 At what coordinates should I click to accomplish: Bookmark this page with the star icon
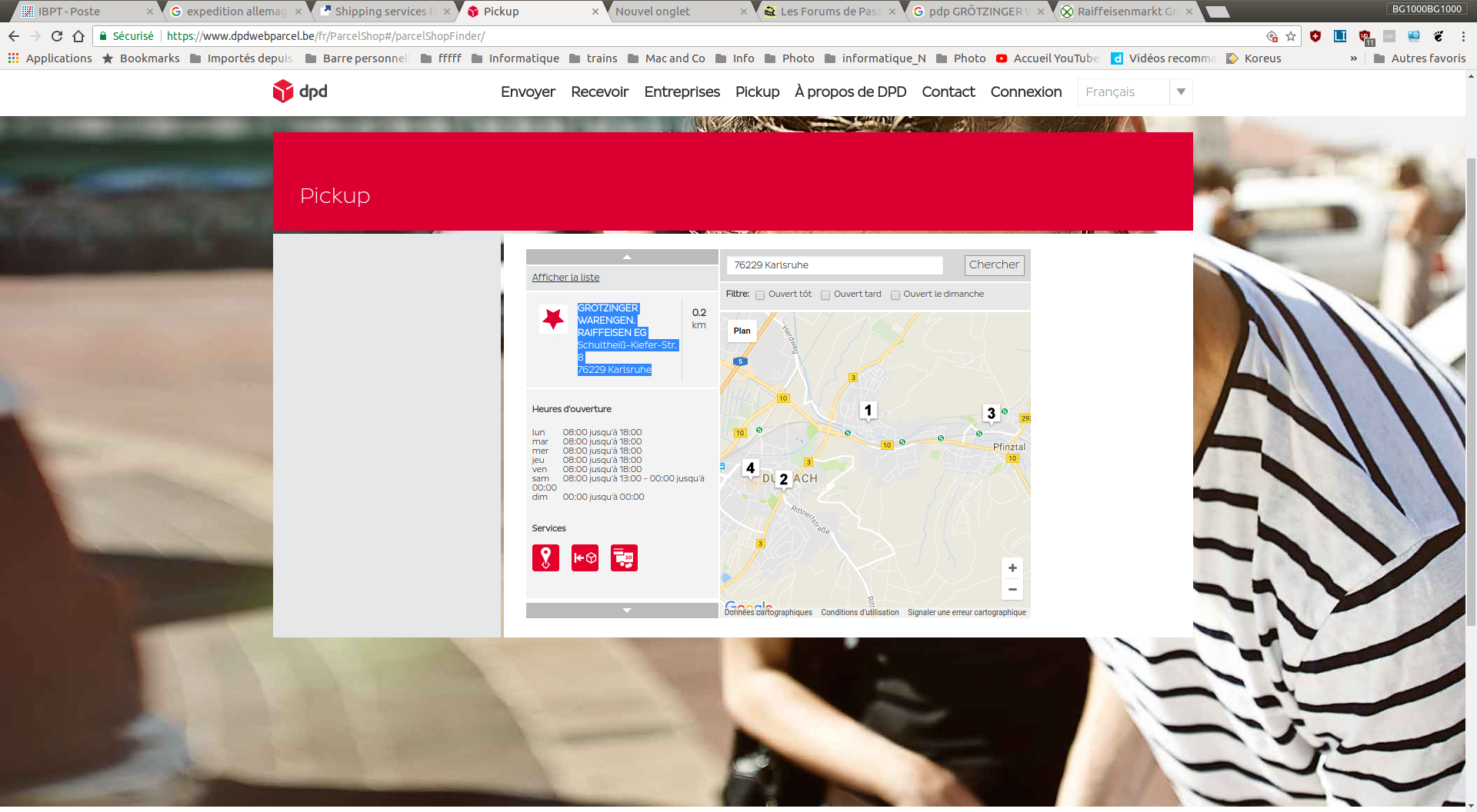point(1291,36)
